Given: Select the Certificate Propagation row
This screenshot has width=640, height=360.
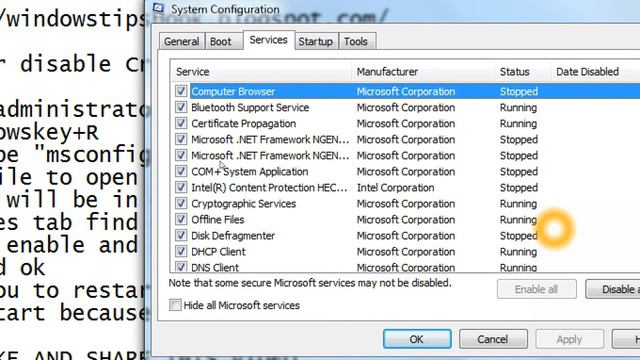Looking at the screenshot, I should pos(406,123).
